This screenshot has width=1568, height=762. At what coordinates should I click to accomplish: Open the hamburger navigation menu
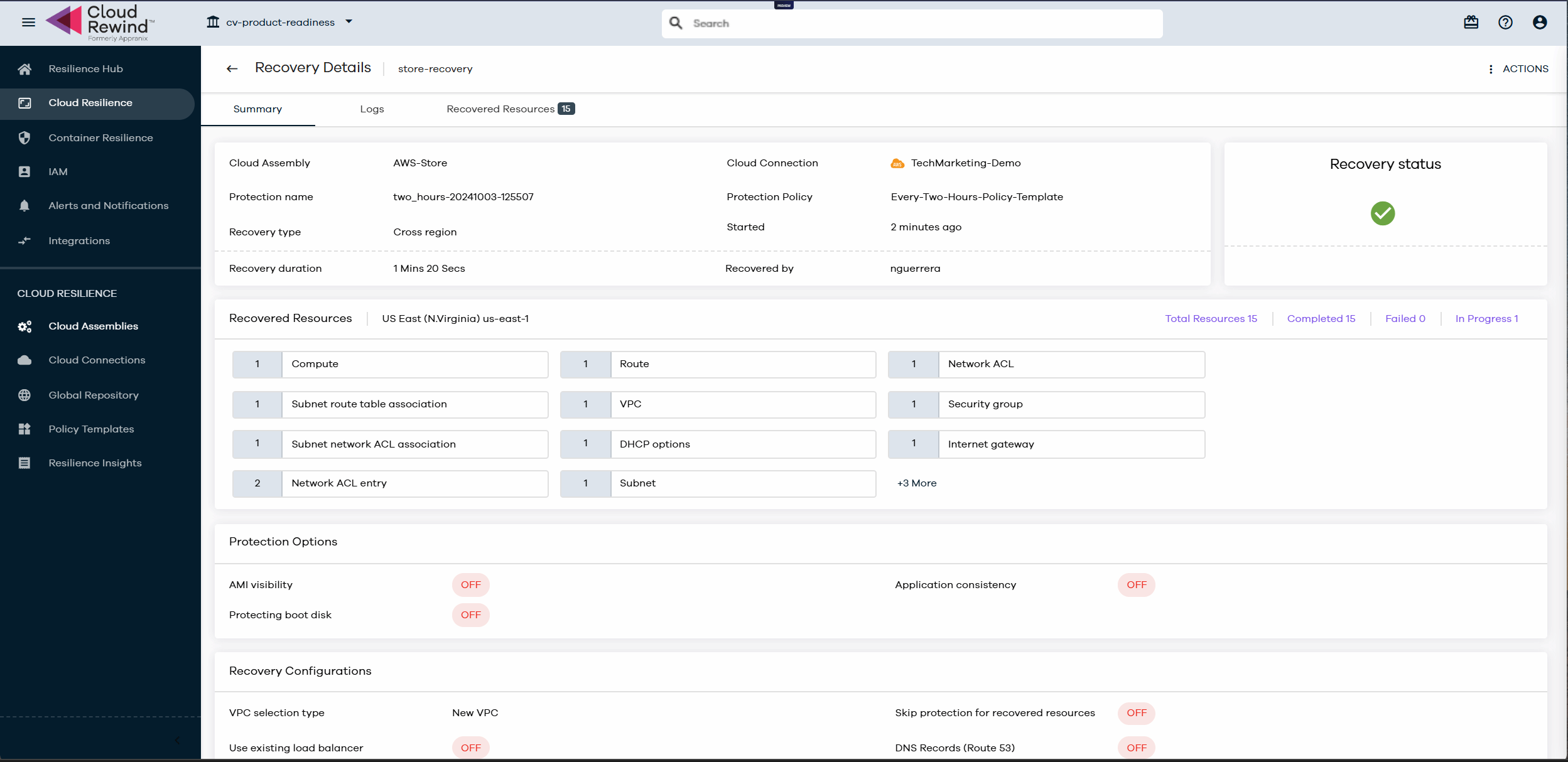(x=28, y=21)
